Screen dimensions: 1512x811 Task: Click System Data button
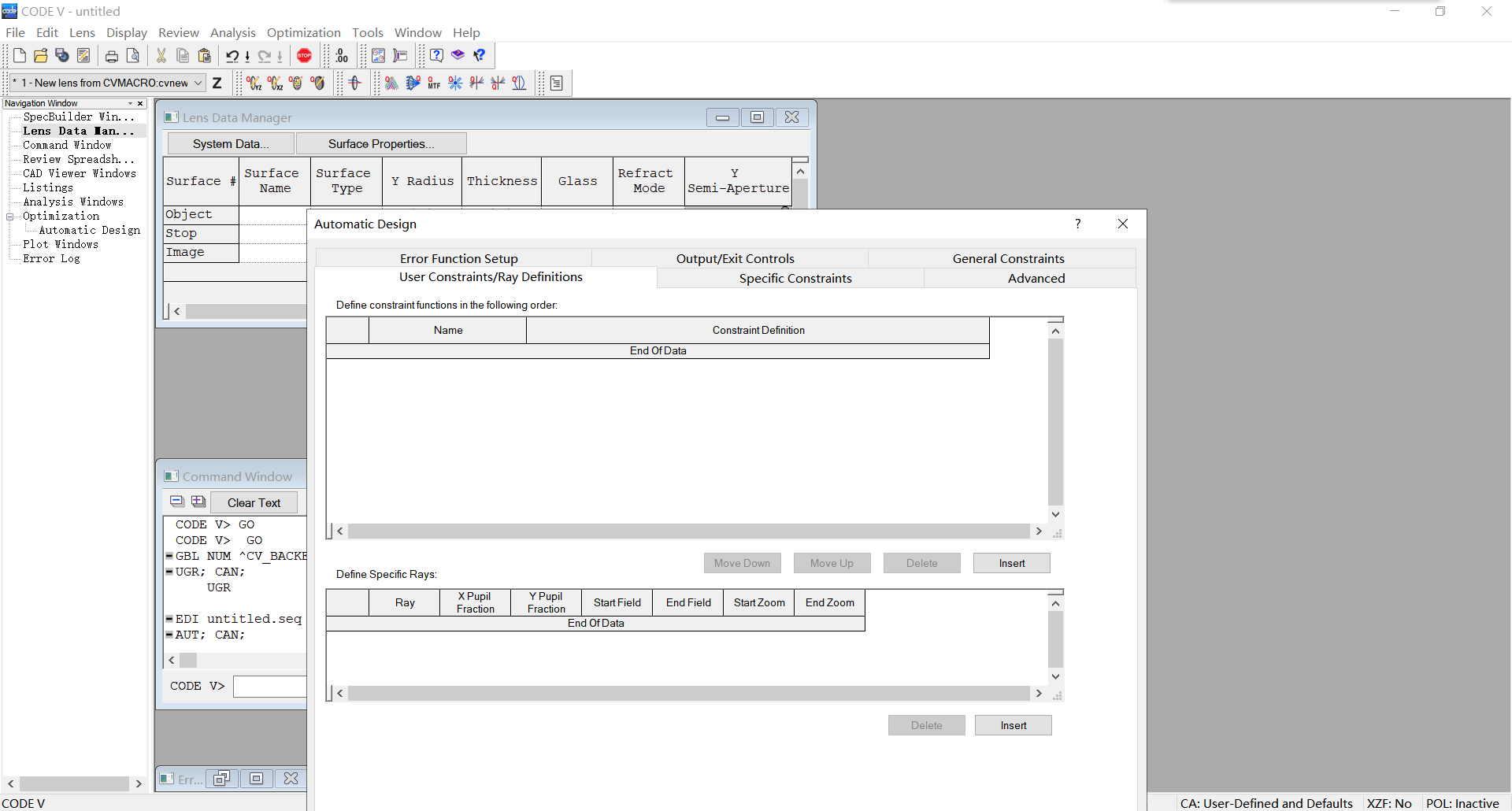pyautogui.click(x=231, y=143)
